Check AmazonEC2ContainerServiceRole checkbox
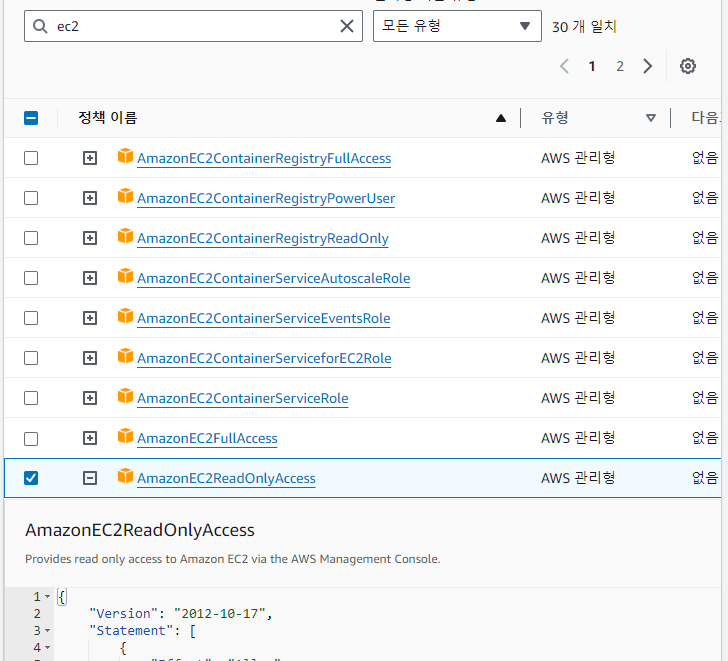The height and width of the screenshot is (661, 728). pyautogui.click(x=31, y=398)
